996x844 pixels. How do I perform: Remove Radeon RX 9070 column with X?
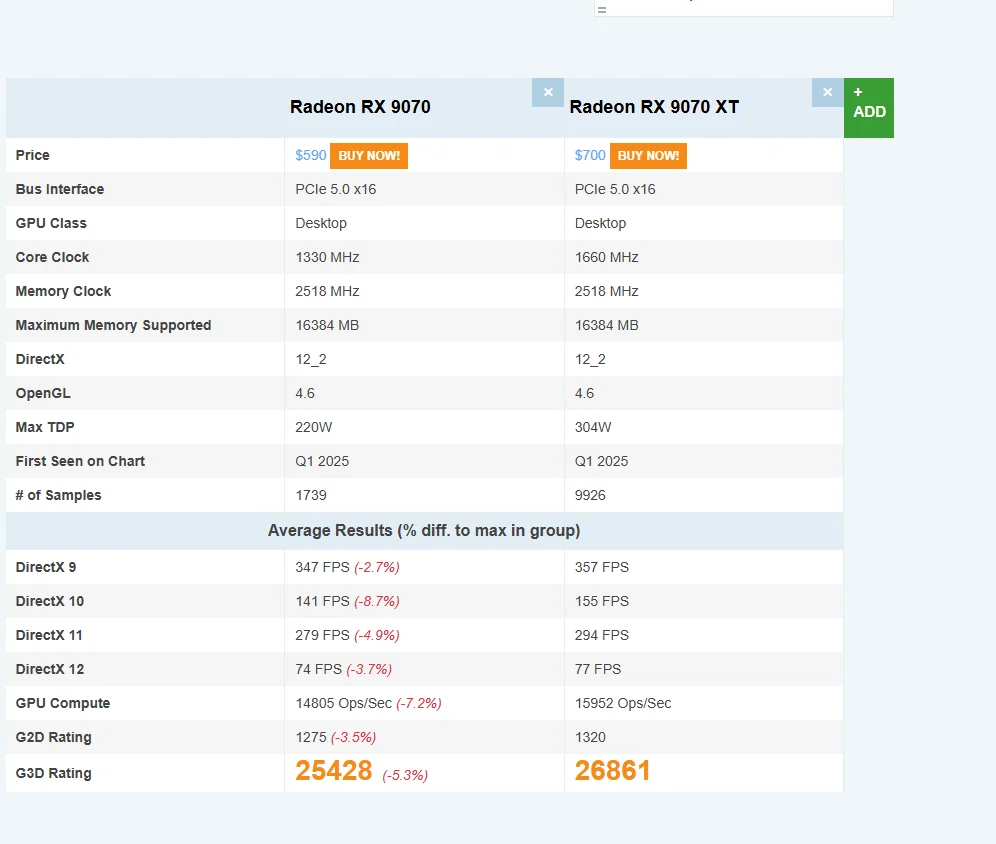click(548, 93)
